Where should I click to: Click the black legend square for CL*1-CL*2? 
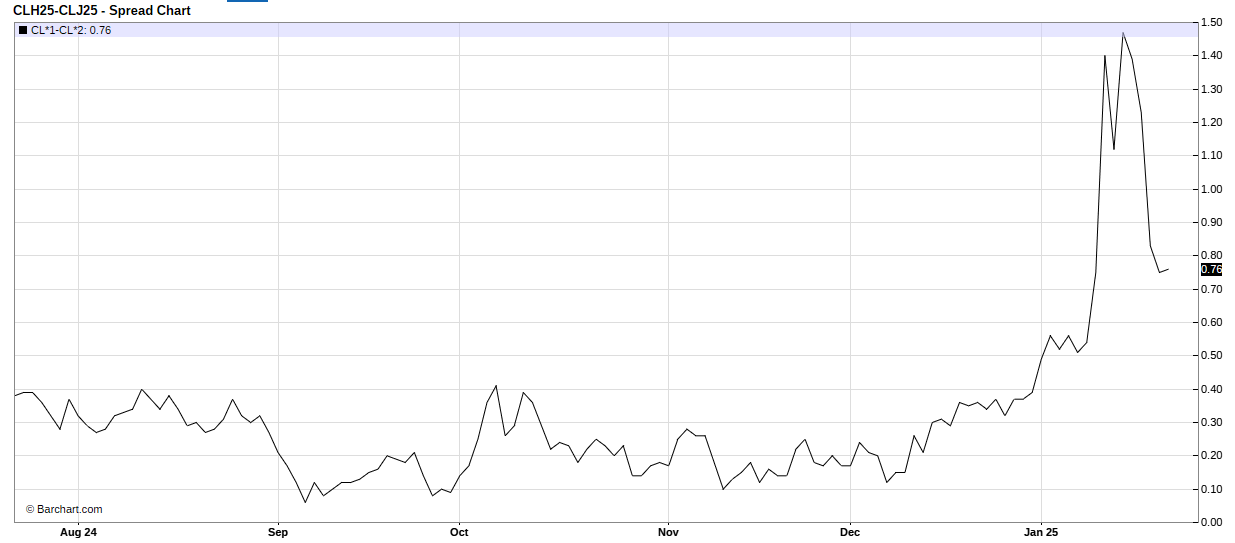(x=23, y=30)
